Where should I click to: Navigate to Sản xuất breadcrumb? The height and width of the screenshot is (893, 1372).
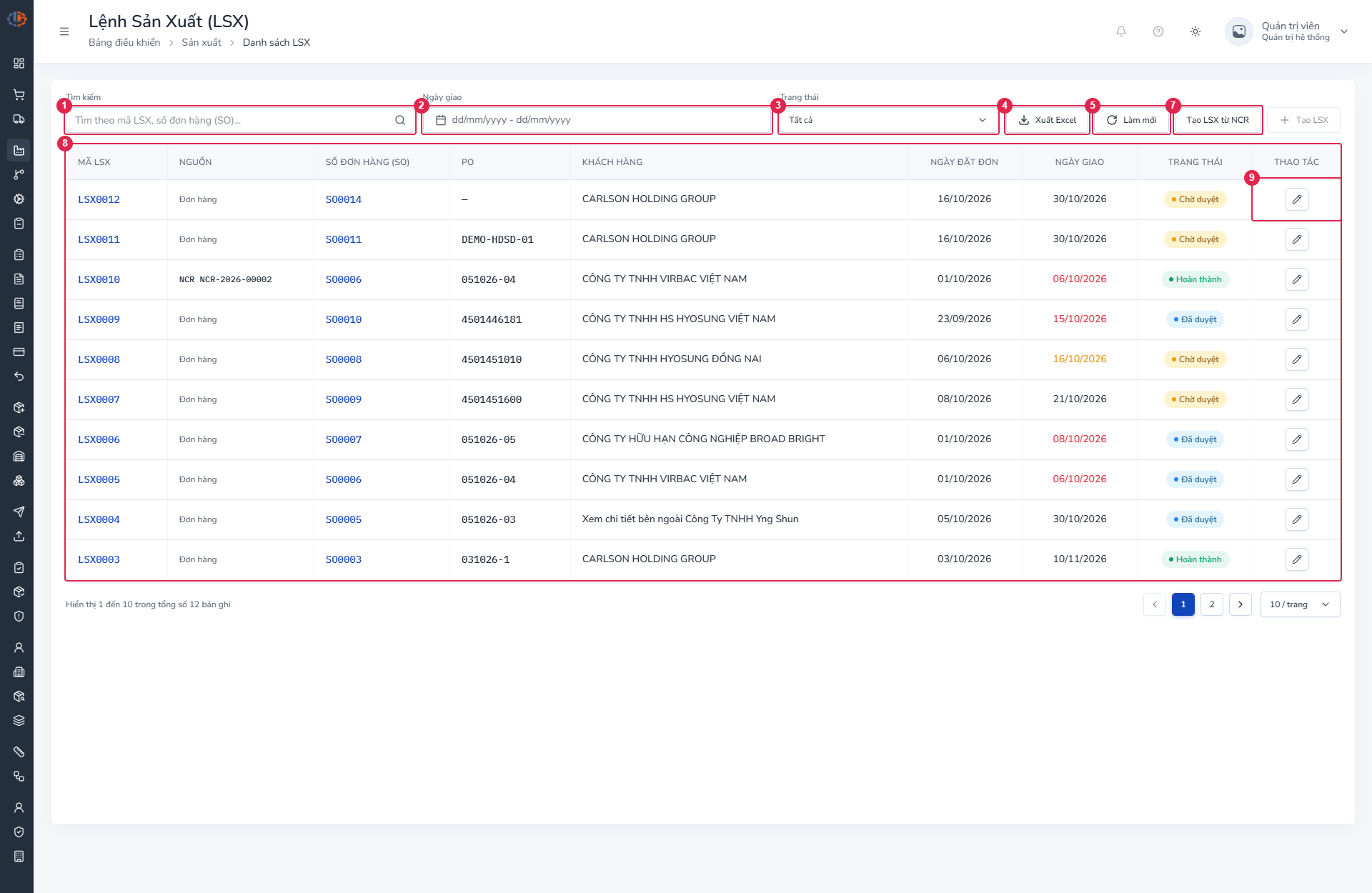click(202, 42)
